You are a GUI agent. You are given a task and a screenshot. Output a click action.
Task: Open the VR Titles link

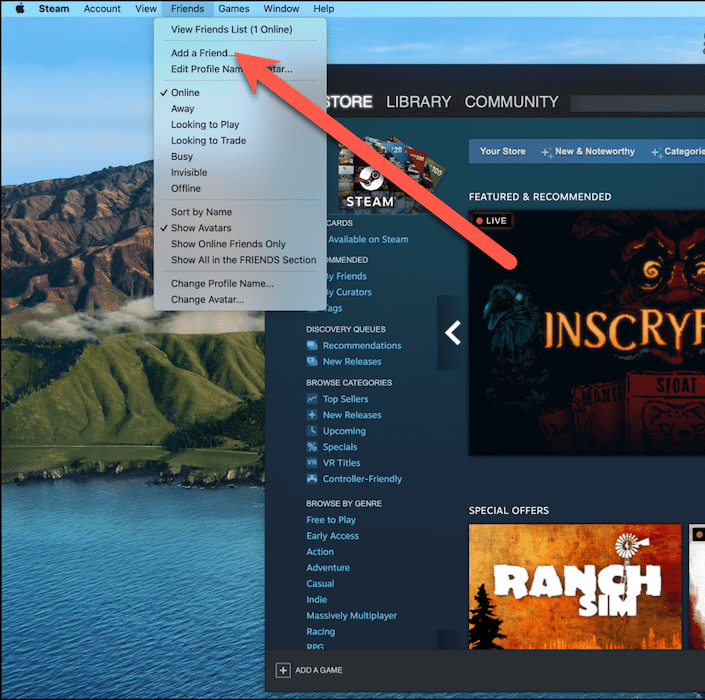pyautogui.click(x=341, y=463)
